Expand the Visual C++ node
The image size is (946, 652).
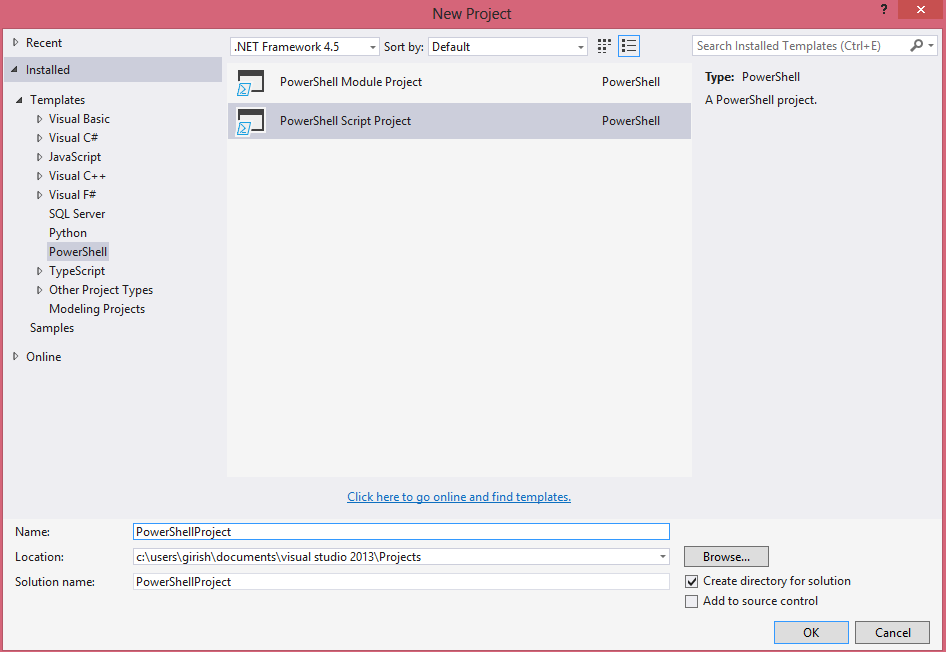39,176
